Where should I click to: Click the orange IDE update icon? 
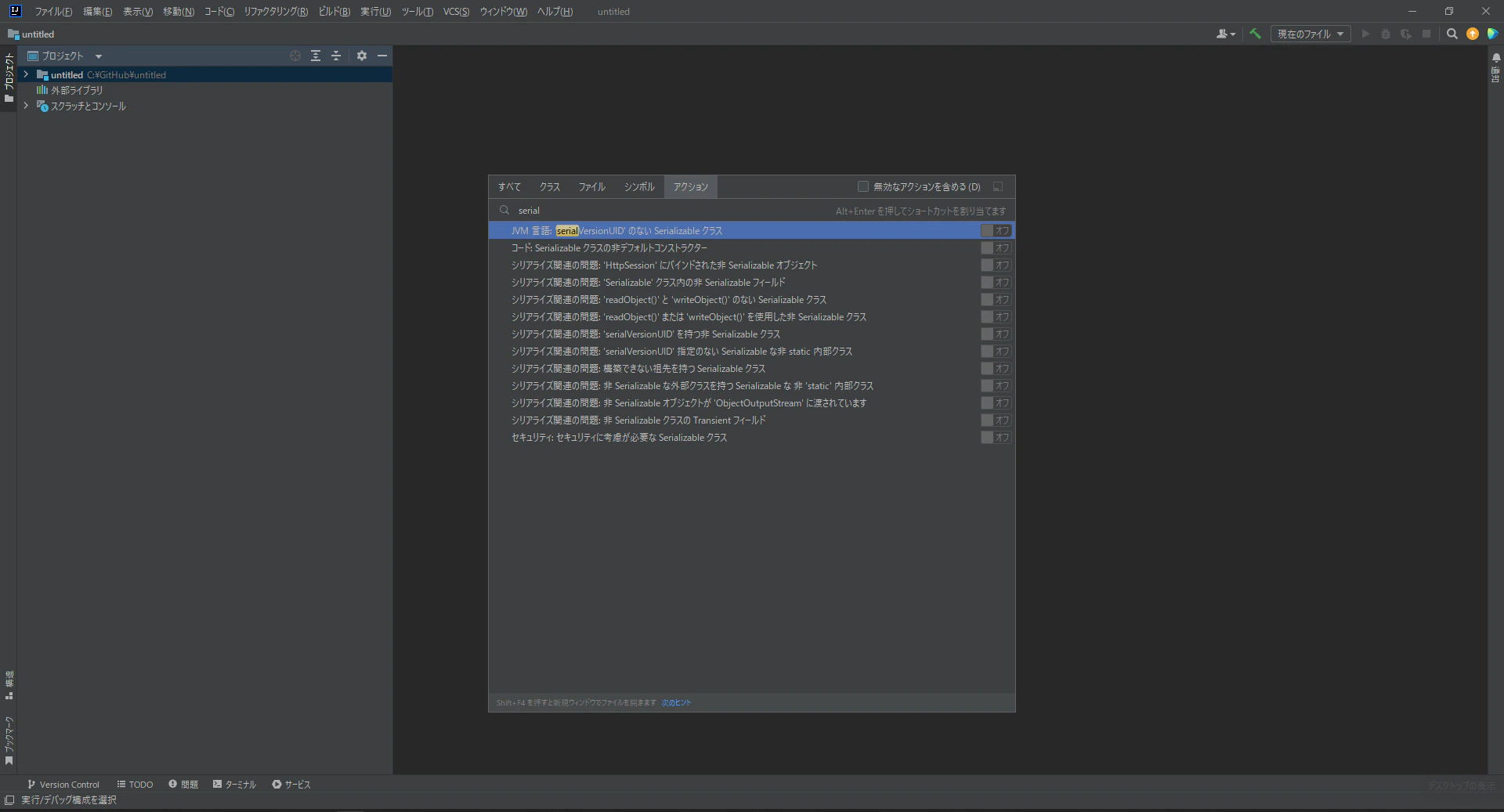point(1473,34)
